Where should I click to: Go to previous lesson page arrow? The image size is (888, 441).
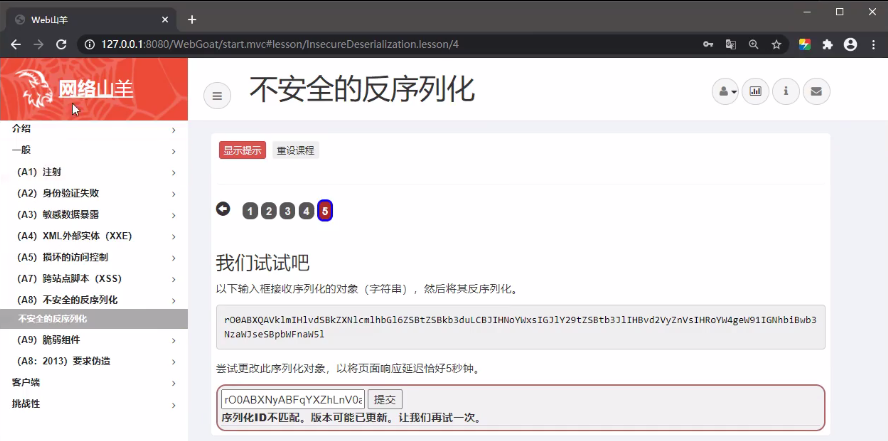(x=223, y=209)
